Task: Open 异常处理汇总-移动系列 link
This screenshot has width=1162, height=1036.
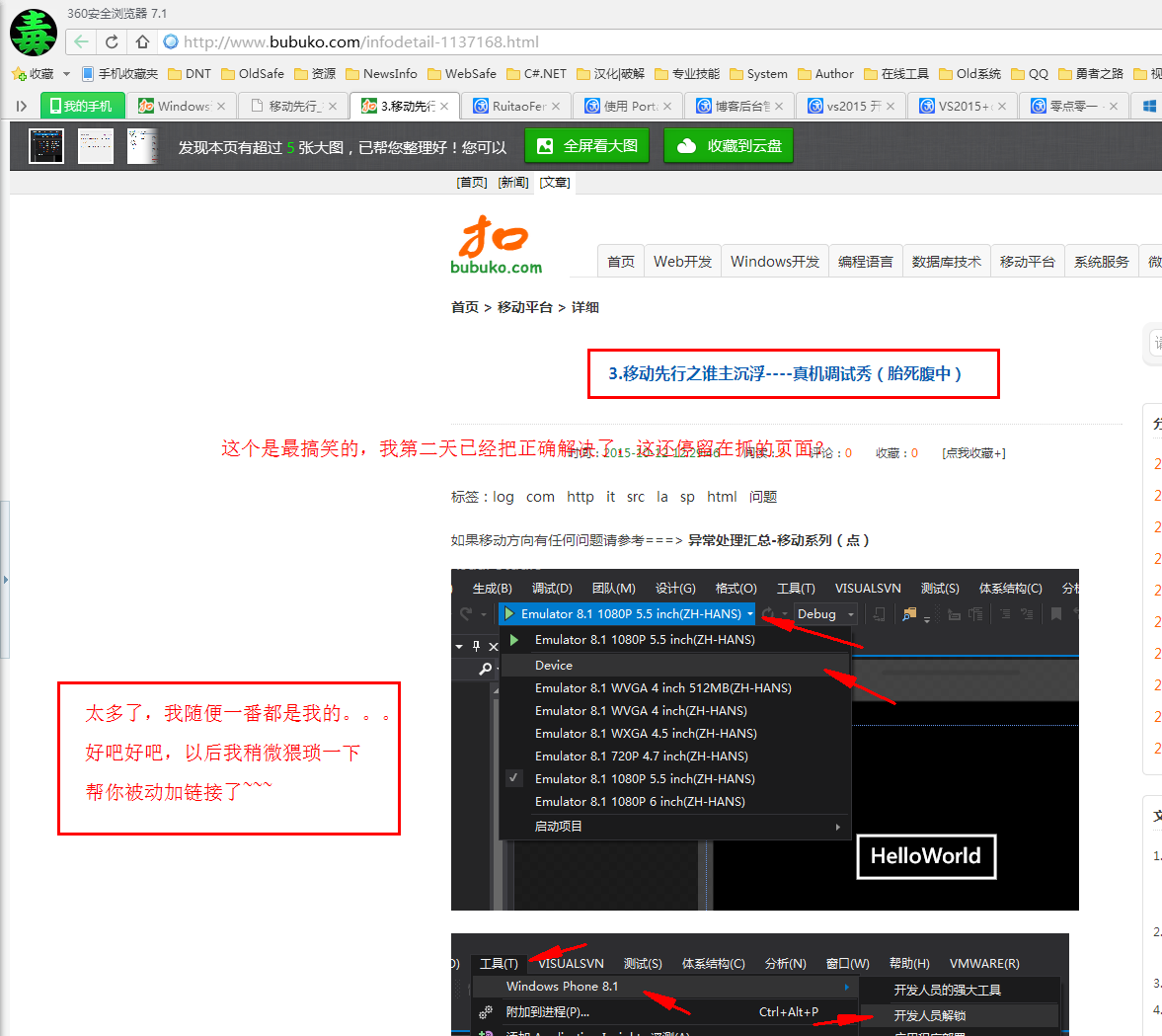Action: pyautogui.click(x=778, y=540)
